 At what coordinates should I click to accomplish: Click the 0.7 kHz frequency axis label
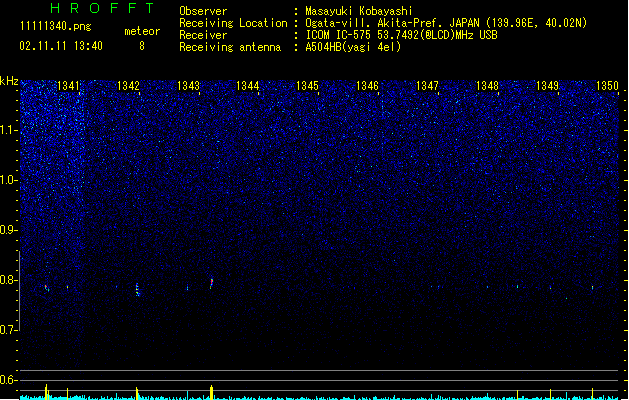[x=9, y=330]
